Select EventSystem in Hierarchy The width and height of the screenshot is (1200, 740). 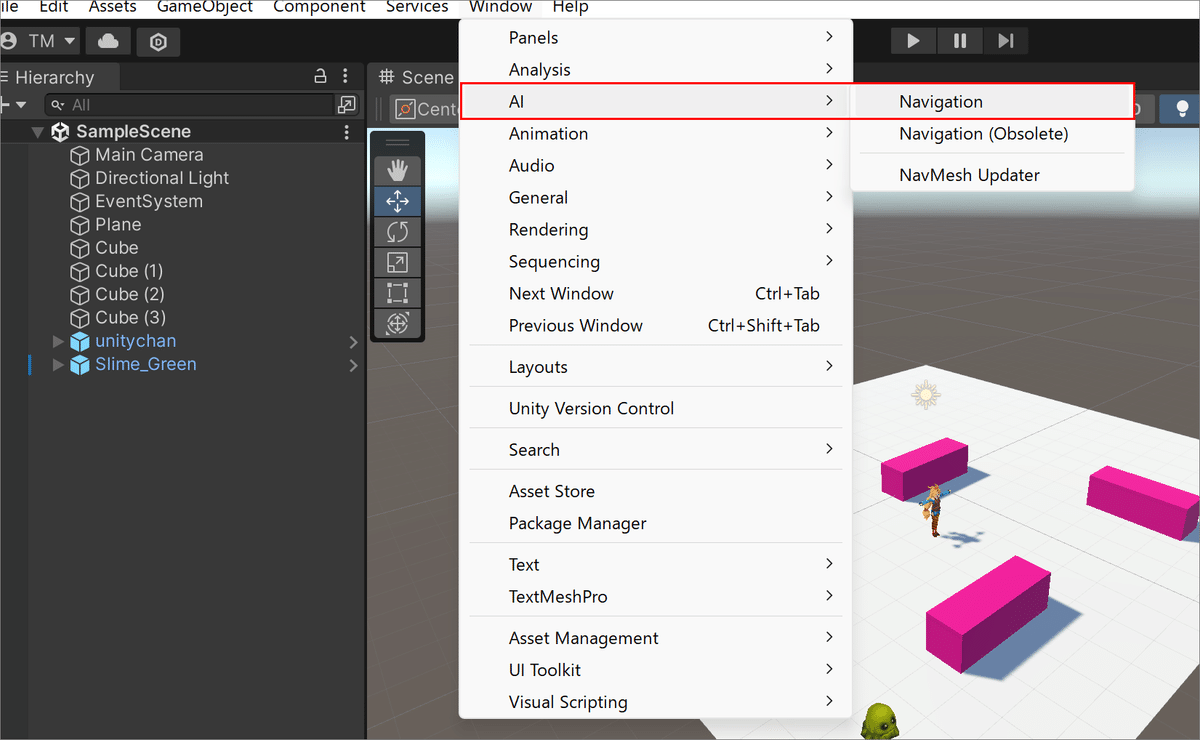coord(148,201)
